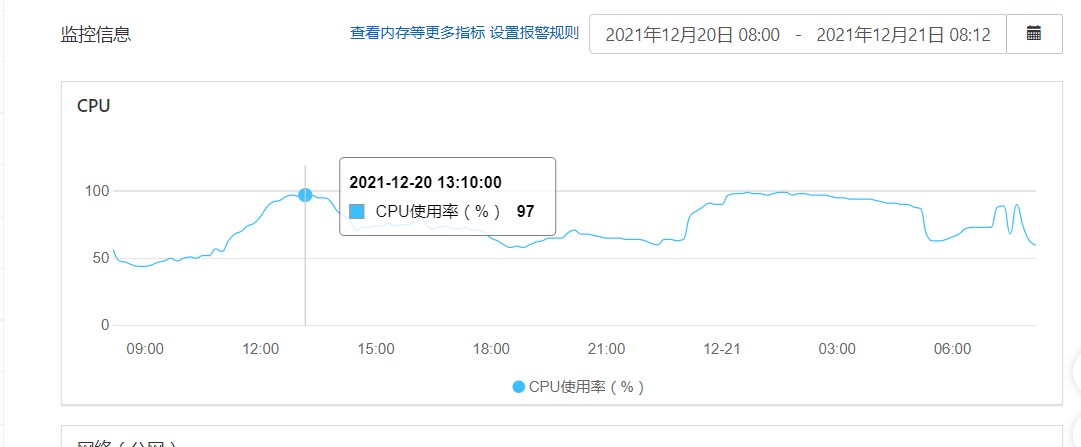Click the date range input field

[798, 34]
